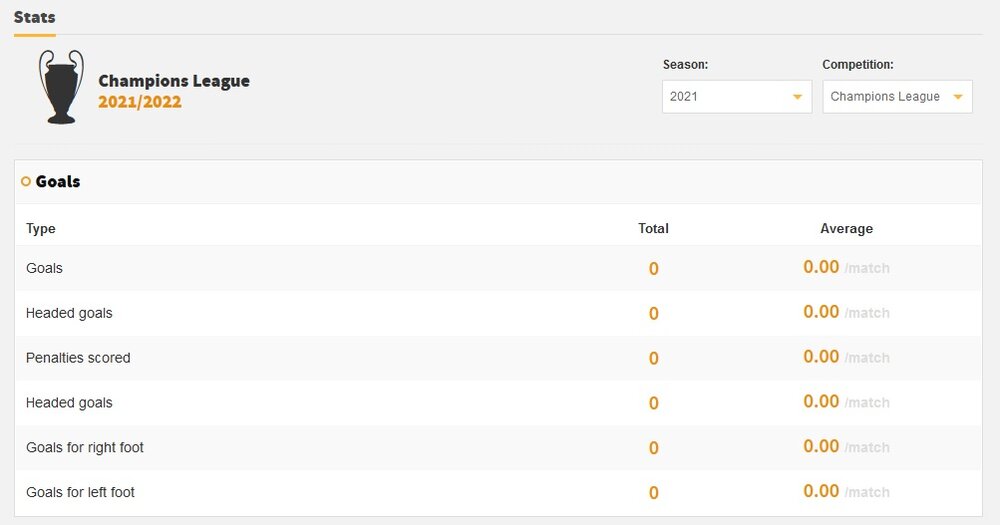
Task: Click the Goals section heading
Action: click(58, 182)
